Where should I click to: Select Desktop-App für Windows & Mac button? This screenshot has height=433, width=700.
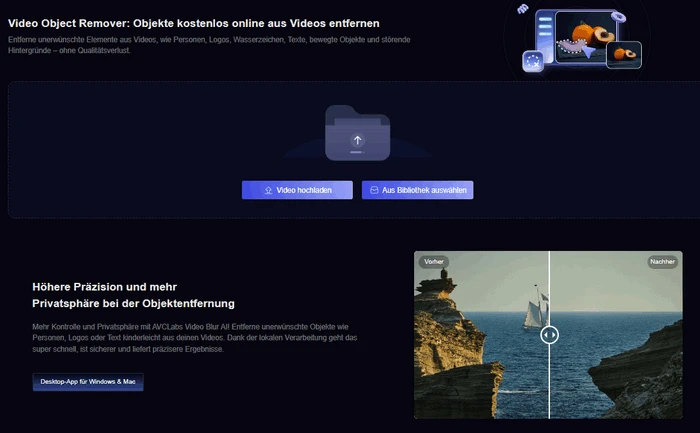coord(88,382)
